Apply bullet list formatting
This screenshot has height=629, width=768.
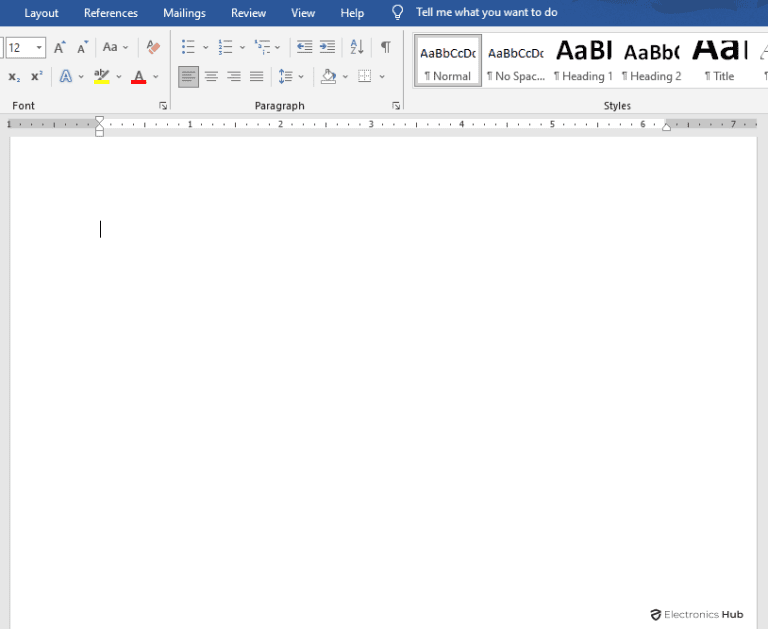point(188,47)
